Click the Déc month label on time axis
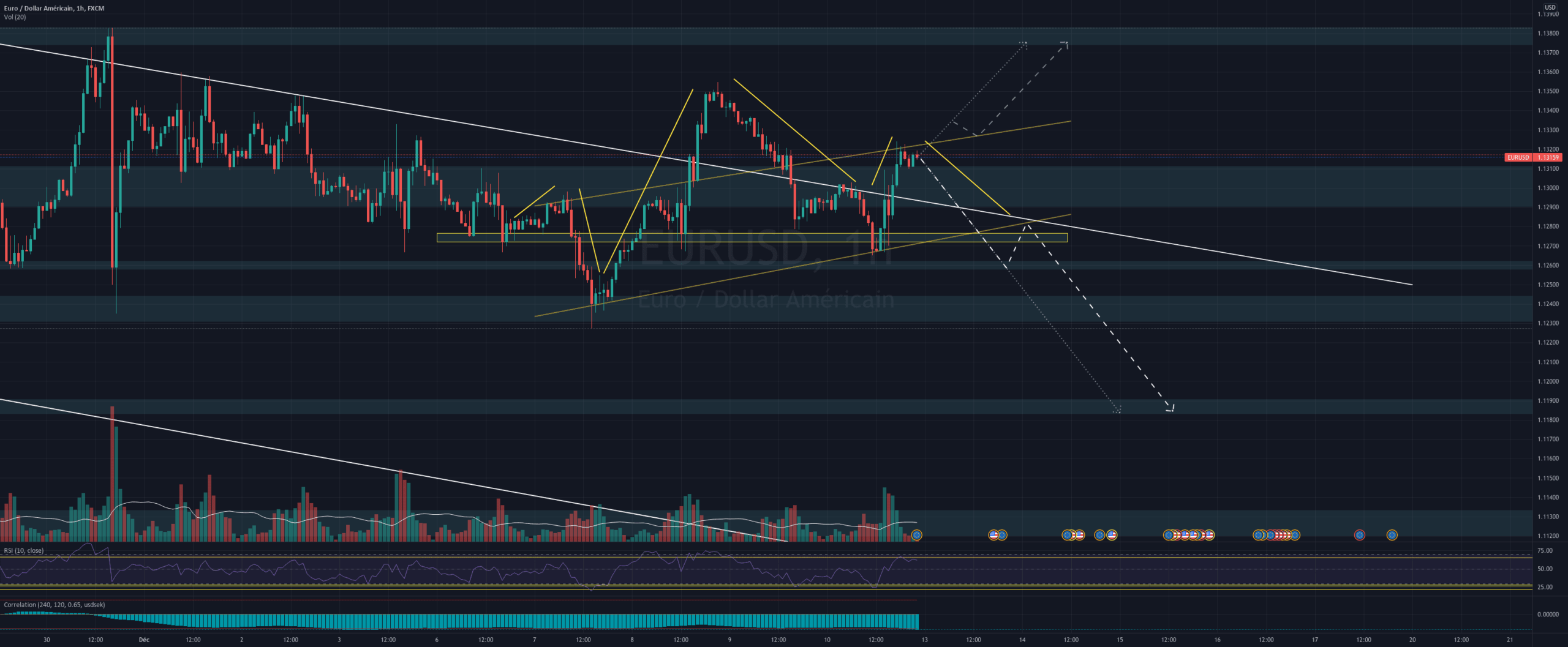The image size is (1568, 647). pyautogui.click(x=144, y=640)
